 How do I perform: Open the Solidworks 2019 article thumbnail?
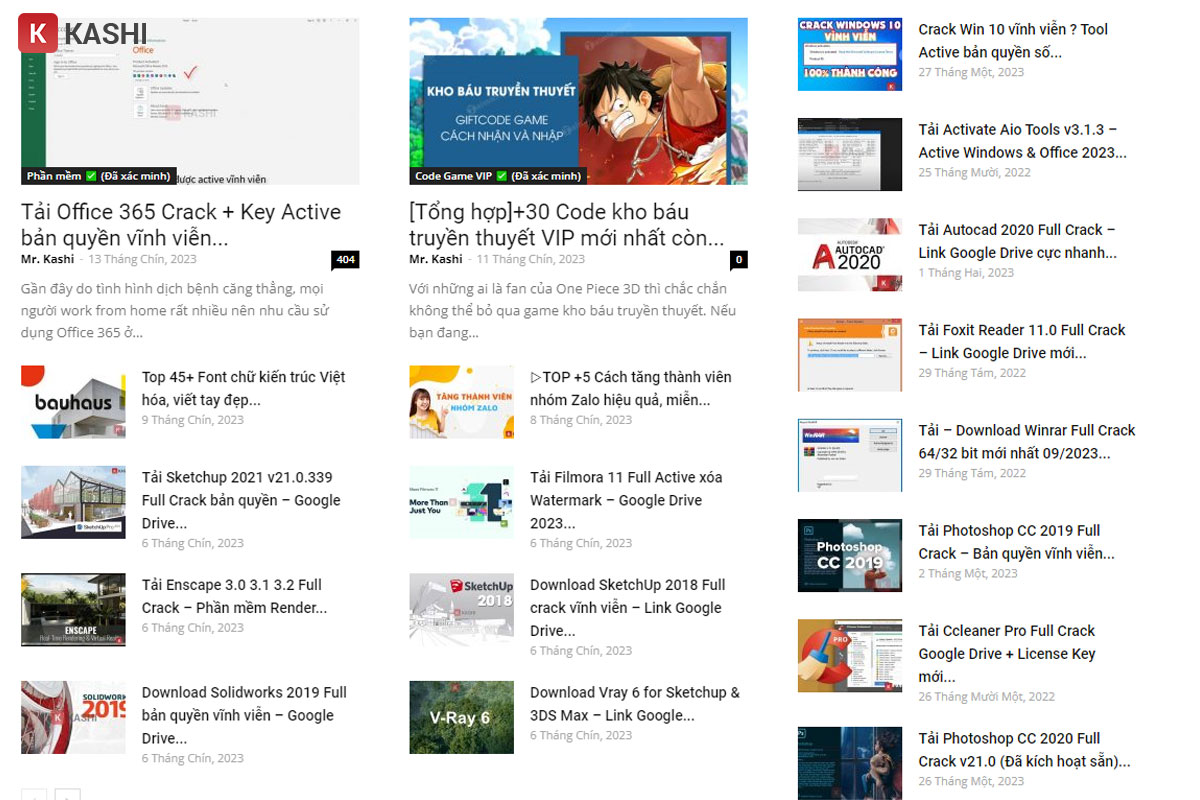[x=73, y=717]
